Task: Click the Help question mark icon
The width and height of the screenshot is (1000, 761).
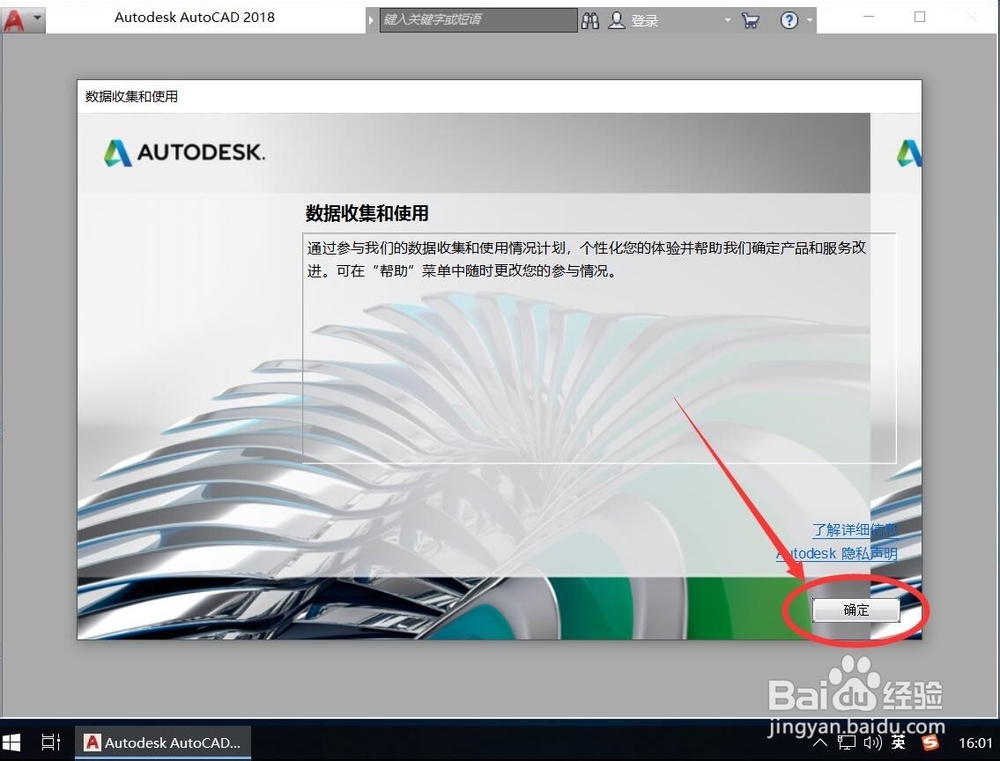Action: click(790, 20)
